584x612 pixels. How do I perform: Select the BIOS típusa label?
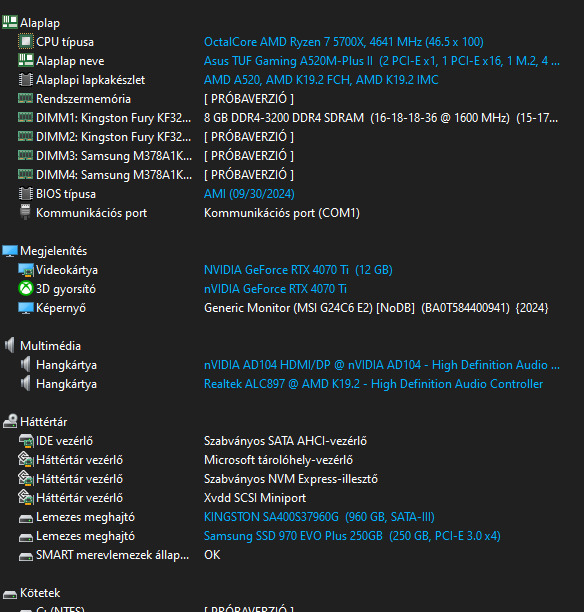[66, 194]
